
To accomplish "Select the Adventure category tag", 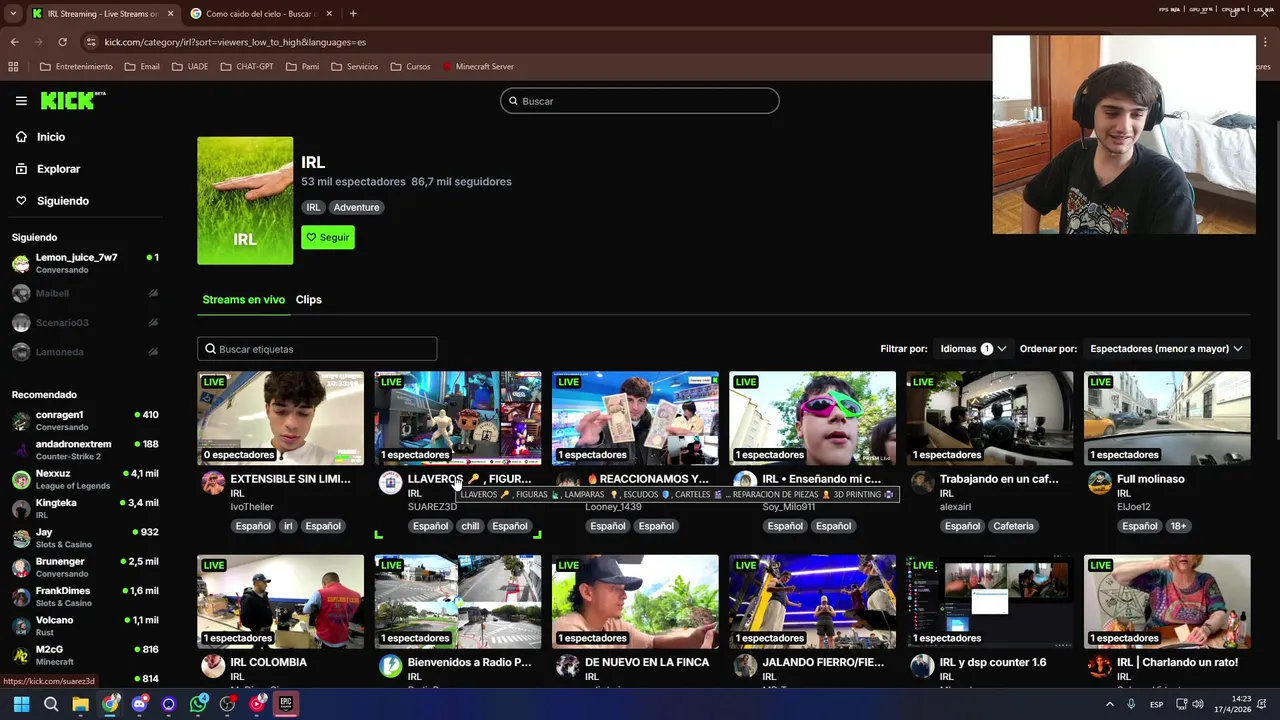I will pyautogui.click(x=356, y=207).
